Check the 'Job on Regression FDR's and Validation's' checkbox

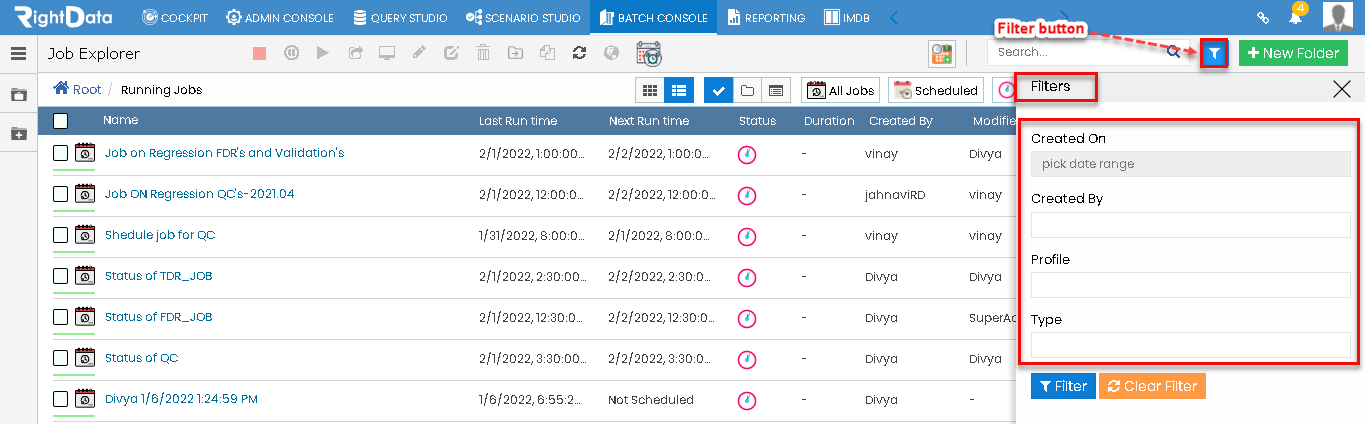[x=61, y=153]
